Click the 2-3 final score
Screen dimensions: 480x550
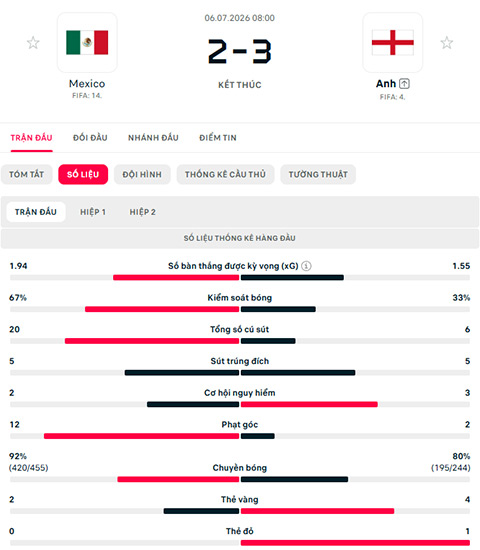(x=240, y=51)
